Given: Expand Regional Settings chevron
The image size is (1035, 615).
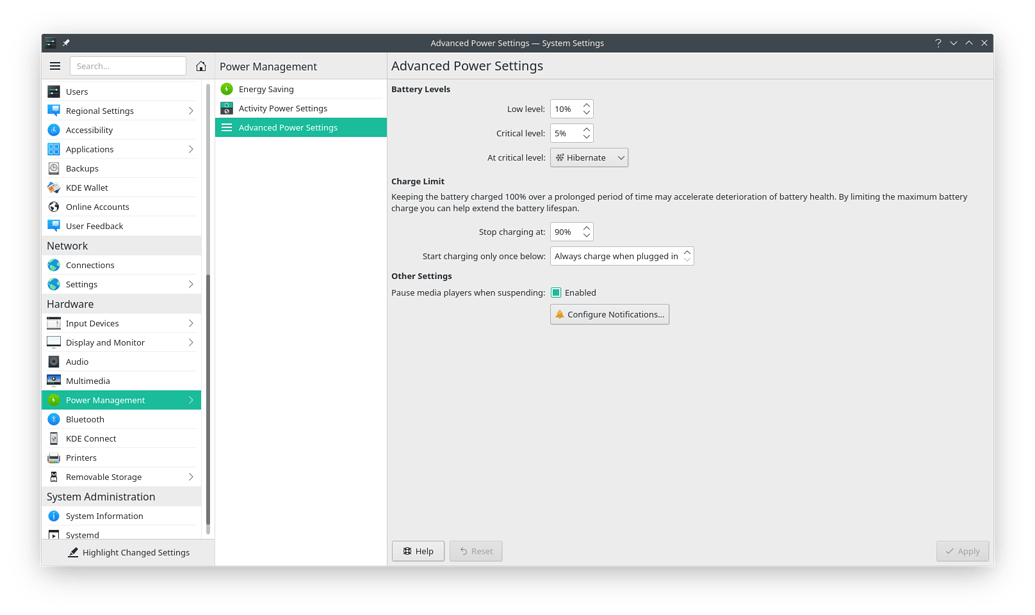Looking at the screenshot, I should click(191, 111).
